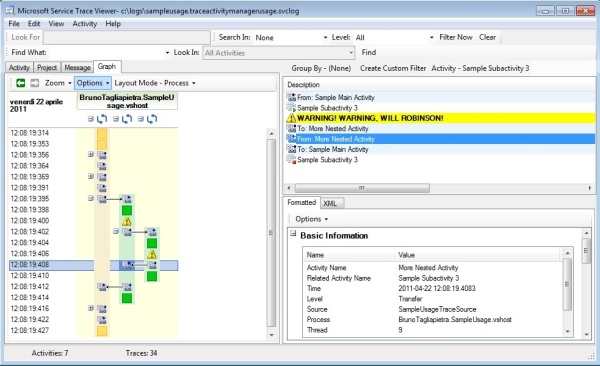The image size is (600, 366).
Task: Open the Activity menu
Action: (85, 24)
